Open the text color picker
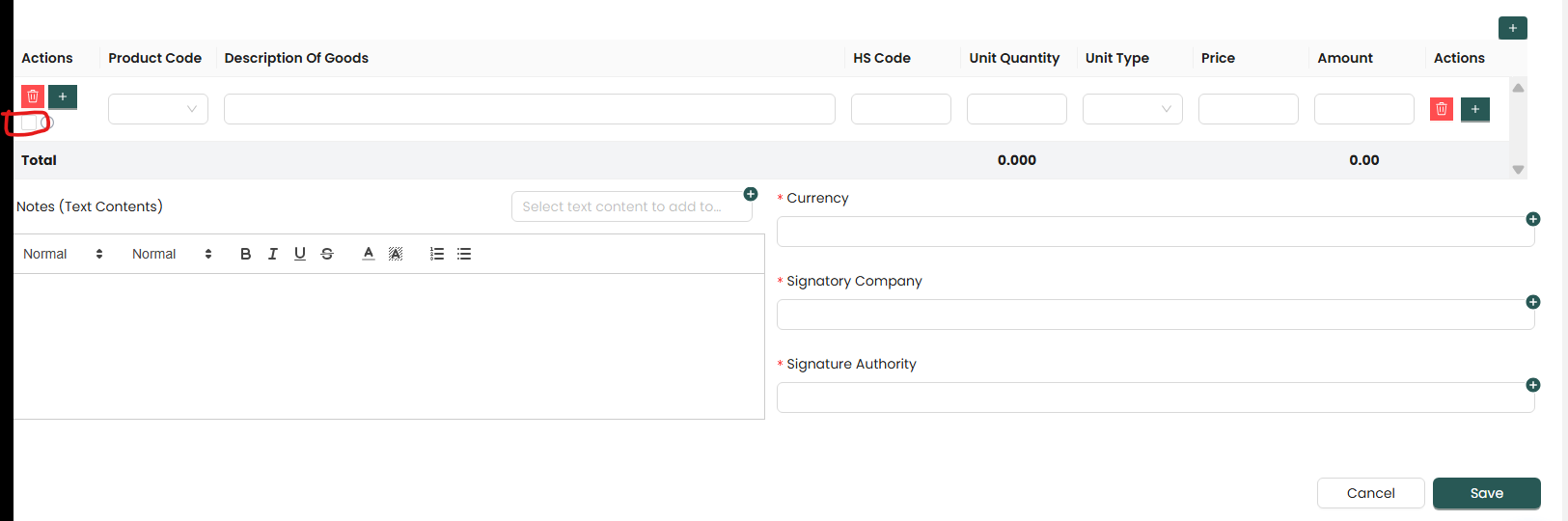Screen dimensions: 1568x521 pyautogui.click(x=369, y=254)
